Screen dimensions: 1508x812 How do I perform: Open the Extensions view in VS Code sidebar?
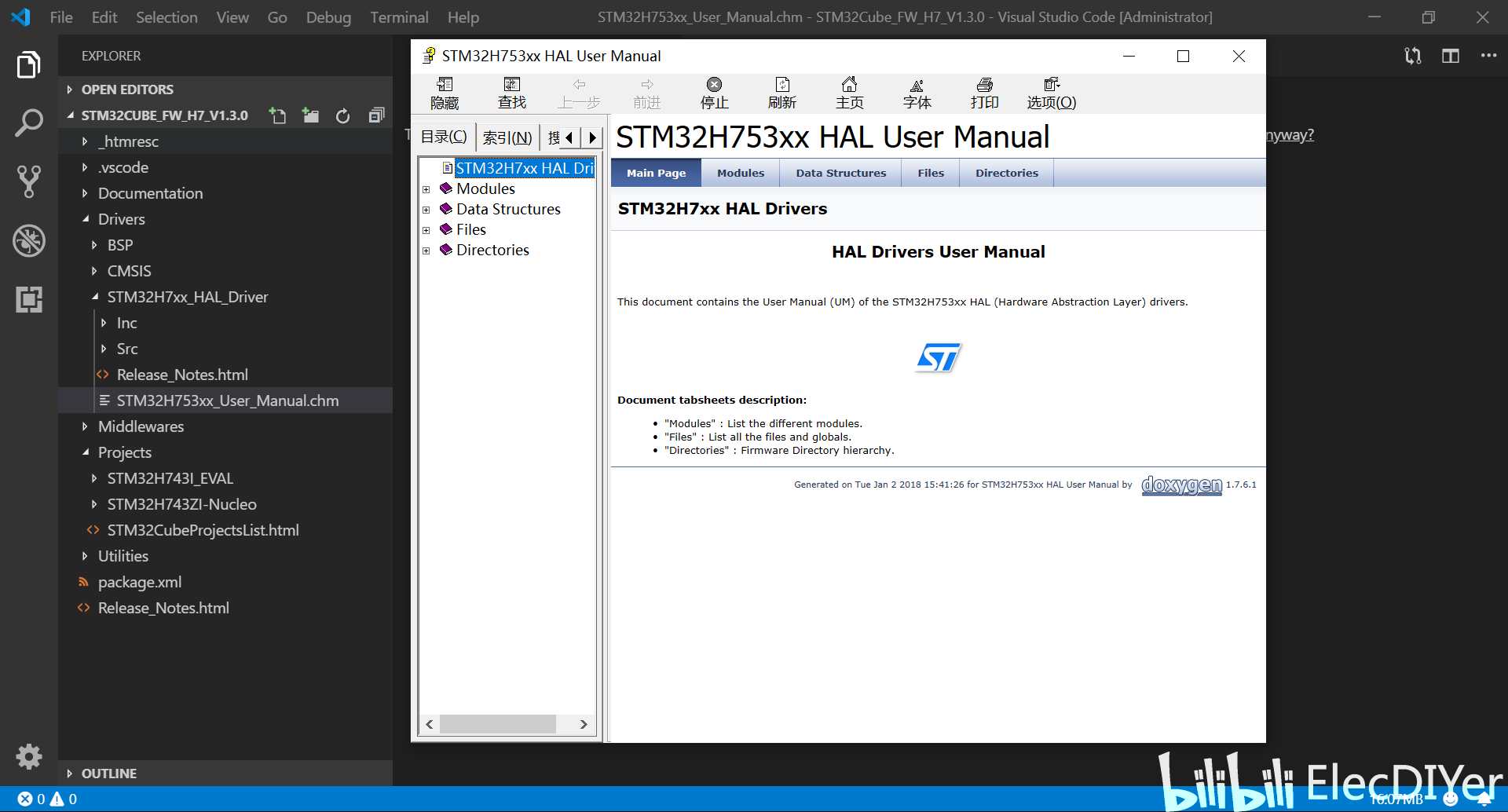pyautogui.click(x=29, y=299)
